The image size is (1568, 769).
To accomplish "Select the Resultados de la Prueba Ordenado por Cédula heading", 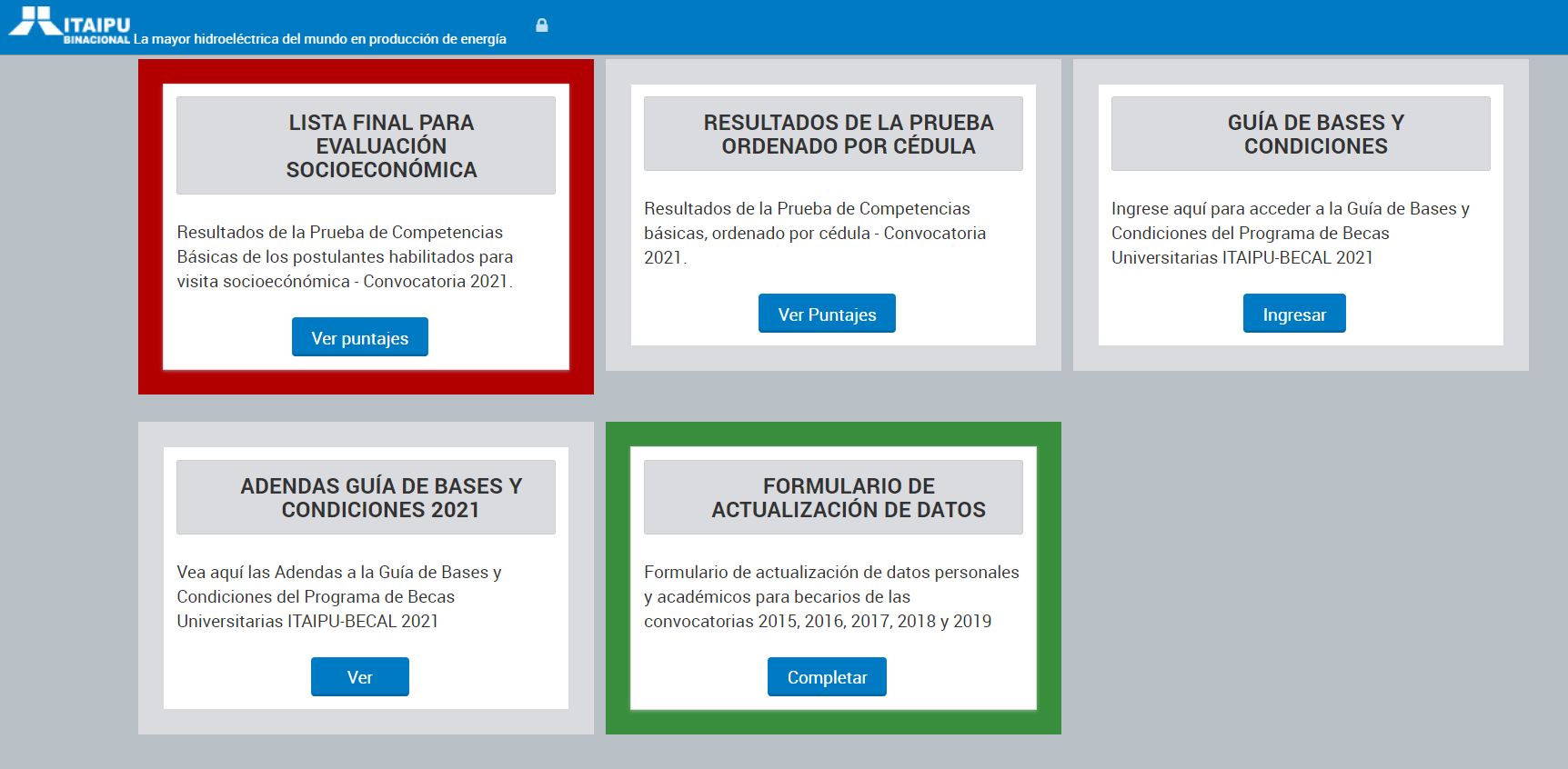I will (x=833, y=134).
